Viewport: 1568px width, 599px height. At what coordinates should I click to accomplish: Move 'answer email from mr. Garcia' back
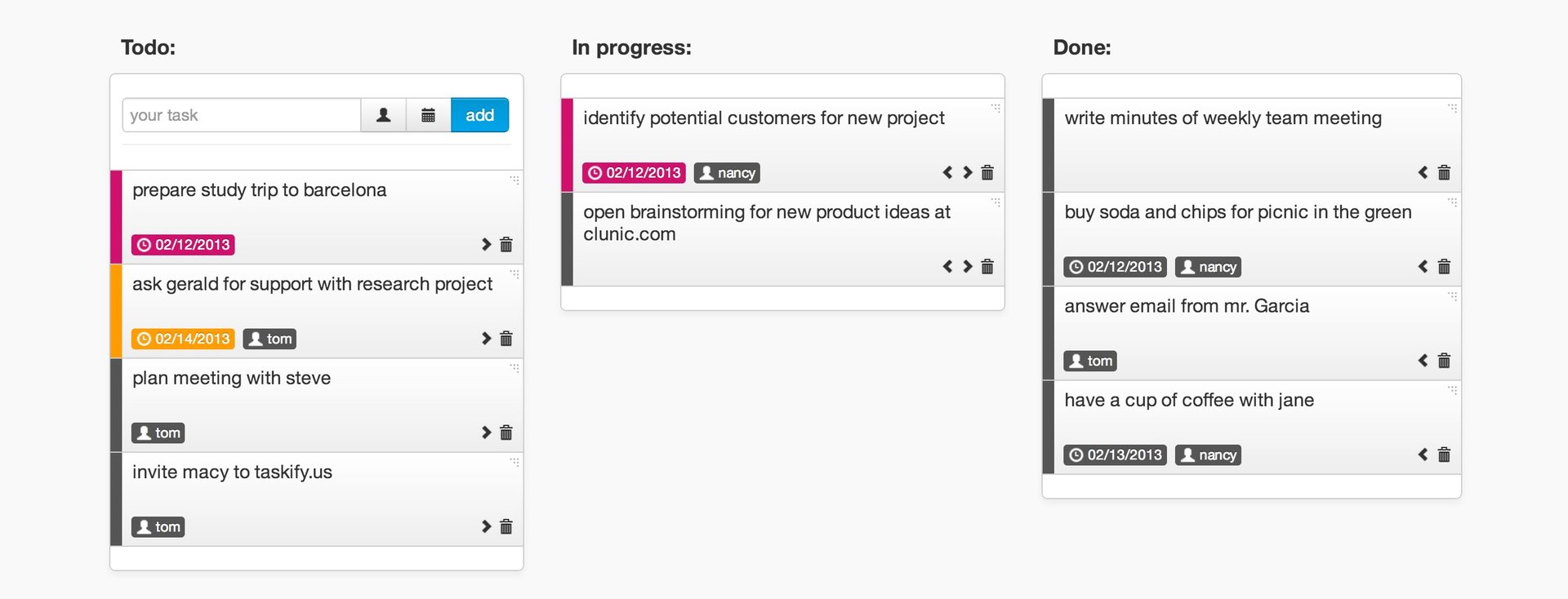click(1423, 360)
